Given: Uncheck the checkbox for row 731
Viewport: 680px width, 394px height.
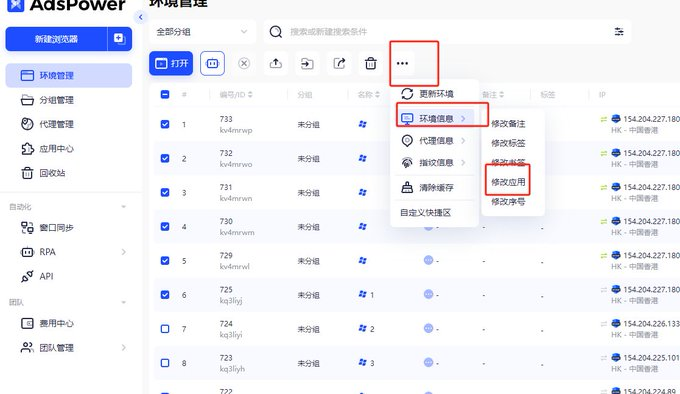Looking at the screenshot, I should 165,192.
